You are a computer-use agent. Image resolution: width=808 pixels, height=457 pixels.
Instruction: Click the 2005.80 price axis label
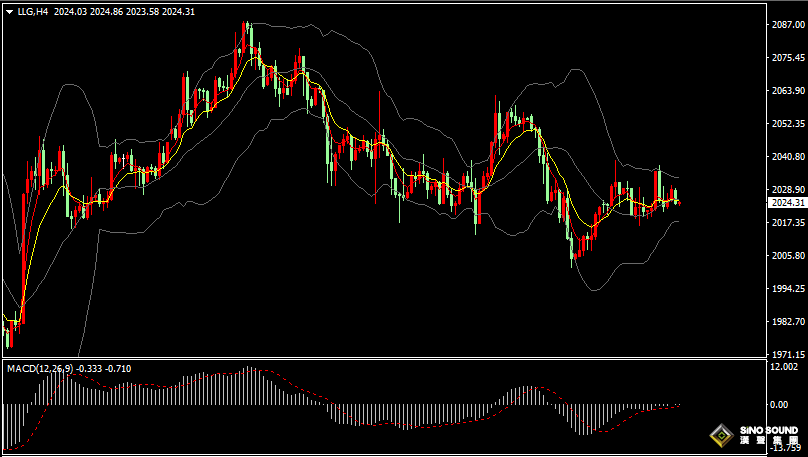pyautogui.click(x=786, y=256)
